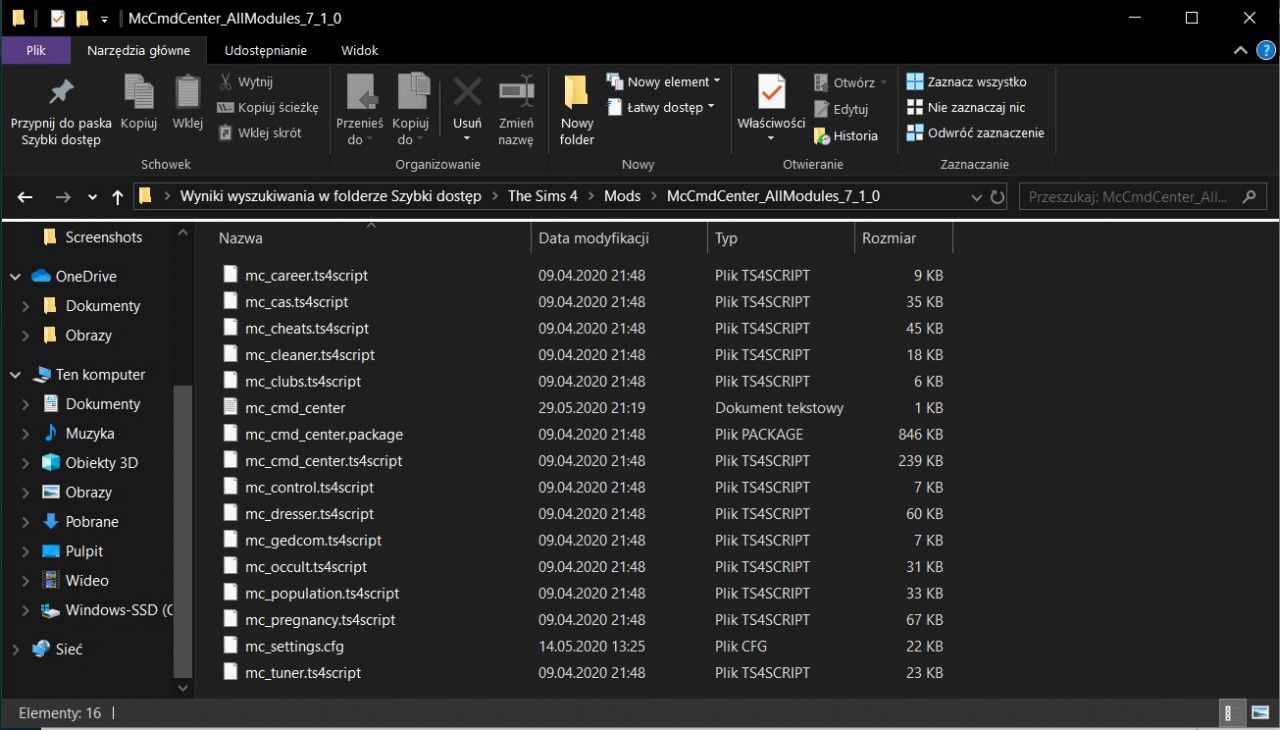
Task: Go forward with the forward arrow
Action: pos(63,197)
